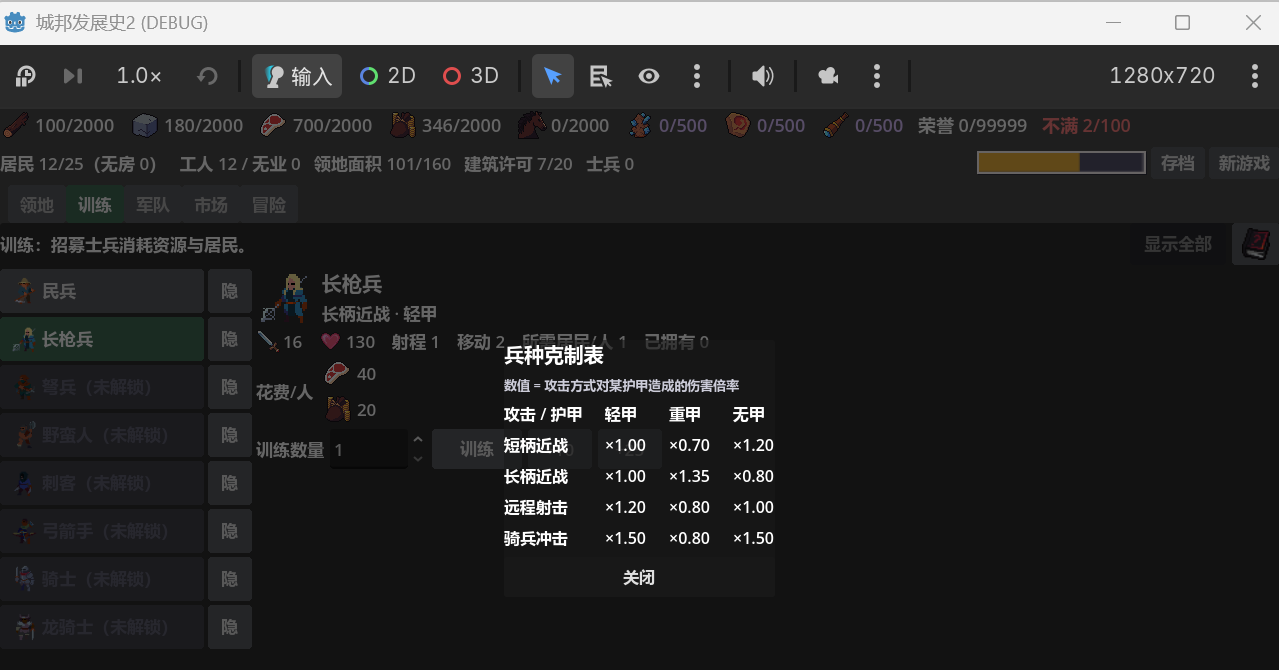
Task: Click the wood resource icon beside 100/2000
Action: point(15,126)
